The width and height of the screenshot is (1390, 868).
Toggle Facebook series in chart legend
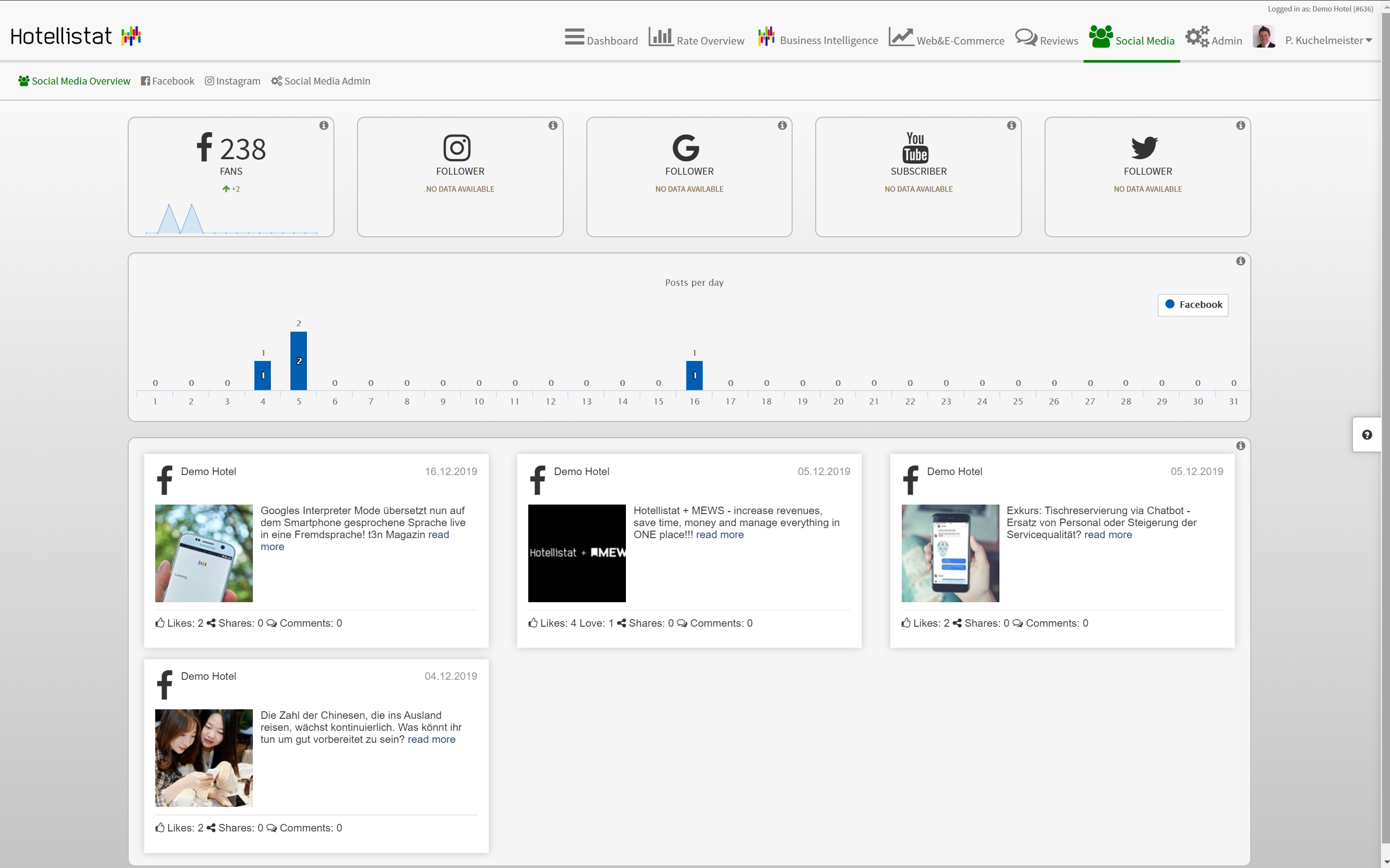pos(1193,305)
